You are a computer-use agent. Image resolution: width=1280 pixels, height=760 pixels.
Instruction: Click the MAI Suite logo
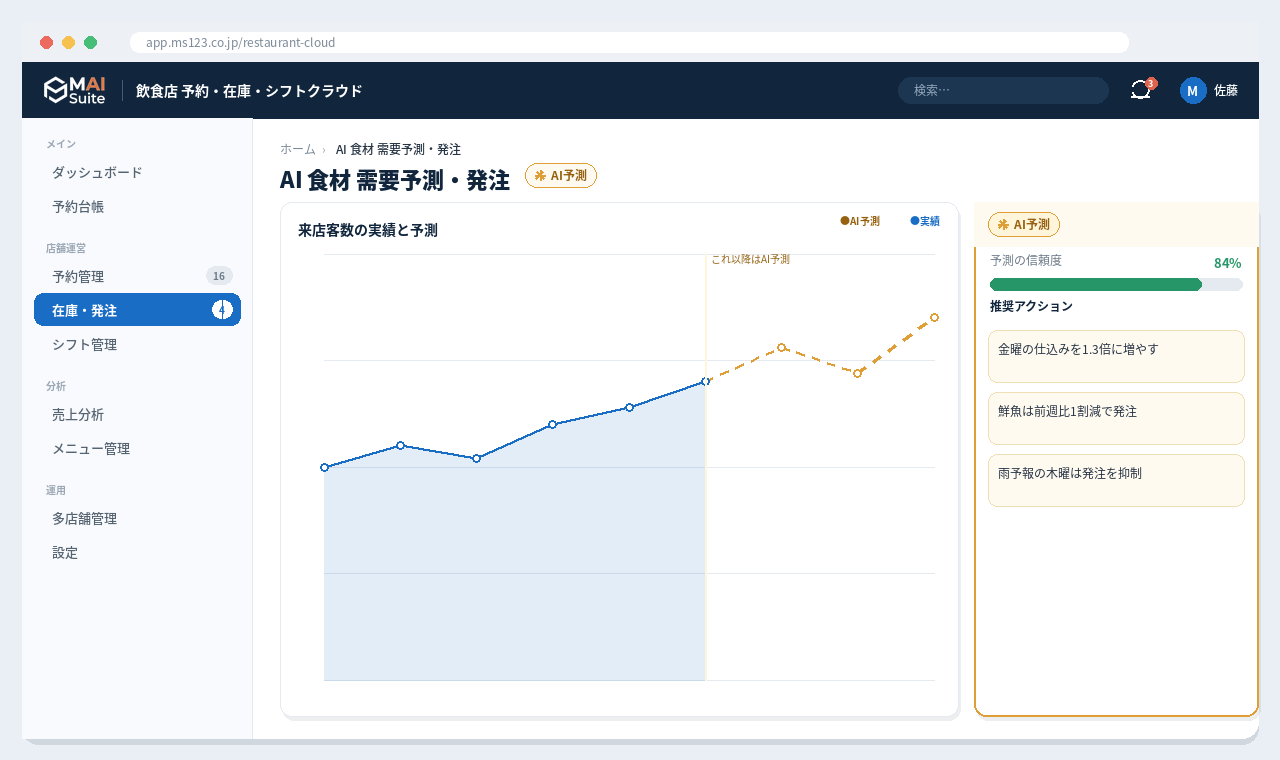(x=74, y=90)
